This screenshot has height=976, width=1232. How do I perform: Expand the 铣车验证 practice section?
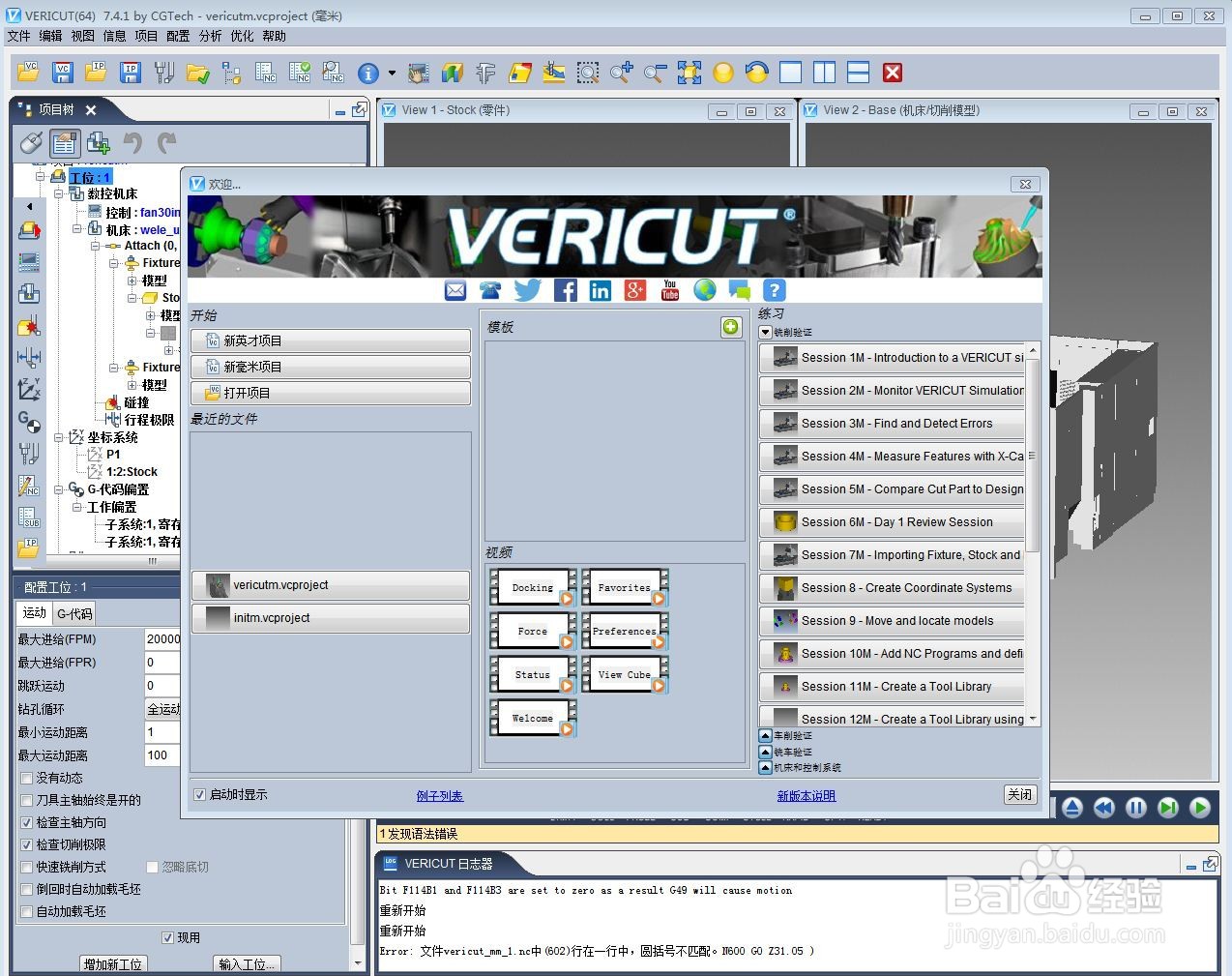point(766,753)
